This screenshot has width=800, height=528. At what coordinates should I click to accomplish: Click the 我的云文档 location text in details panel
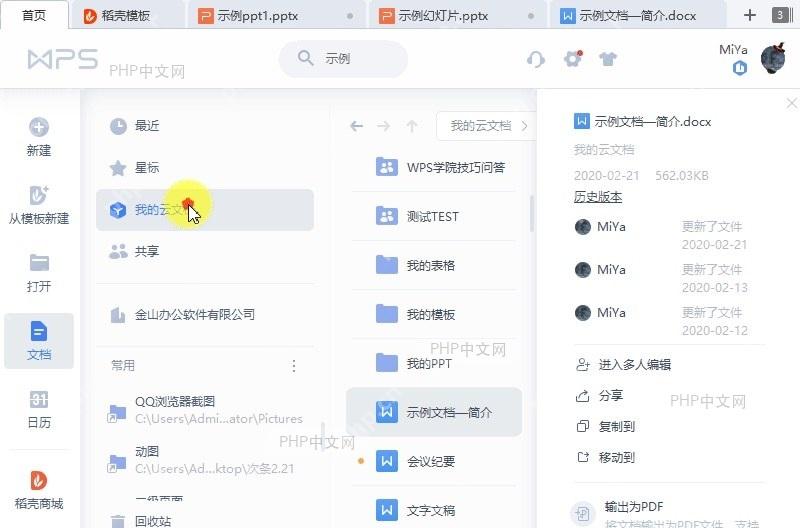604,149
